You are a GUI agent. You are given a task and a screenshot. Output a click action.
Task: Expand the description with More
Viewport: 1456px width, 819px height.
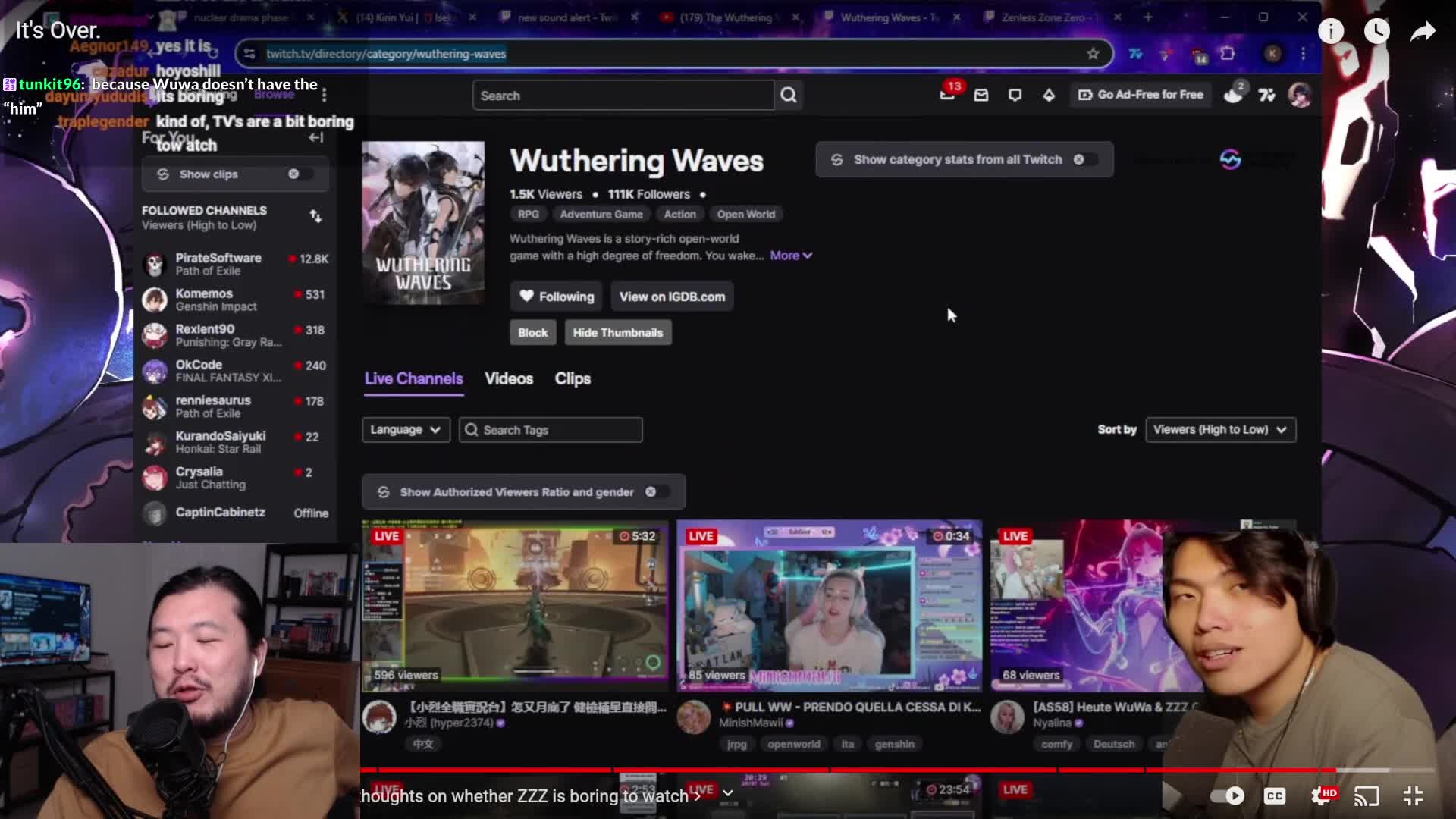click(791, 256)
